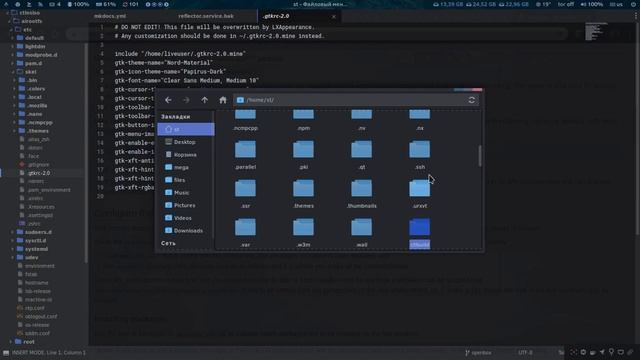This screenshot has height=360, width=640.
Task: Expand the systemd folder in sidebar
Action: 13,249
